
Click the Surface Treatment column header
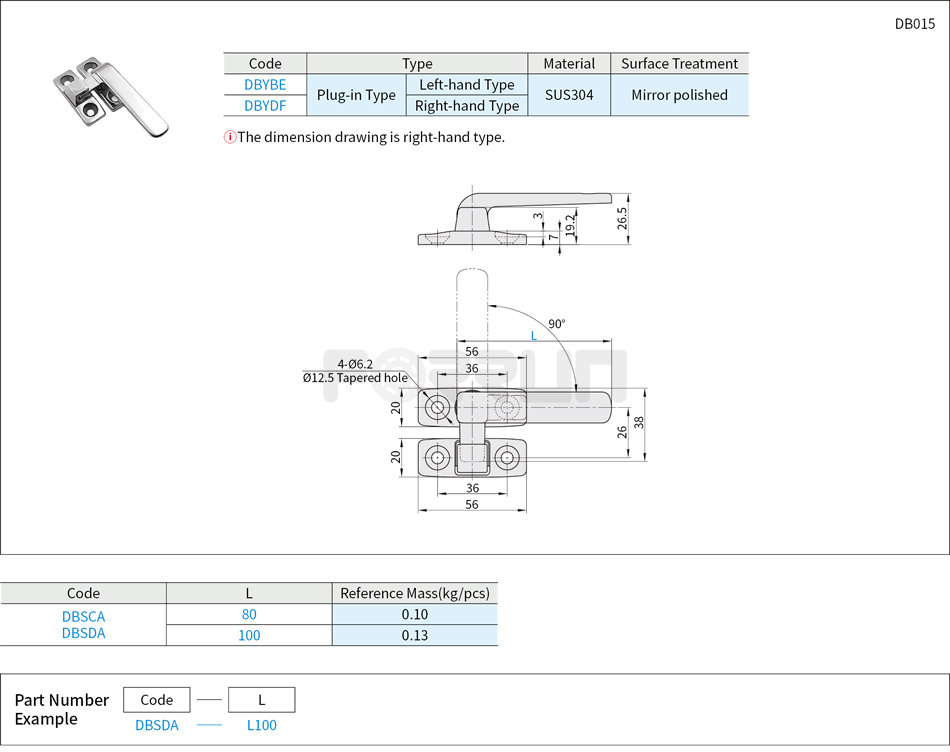679,63
